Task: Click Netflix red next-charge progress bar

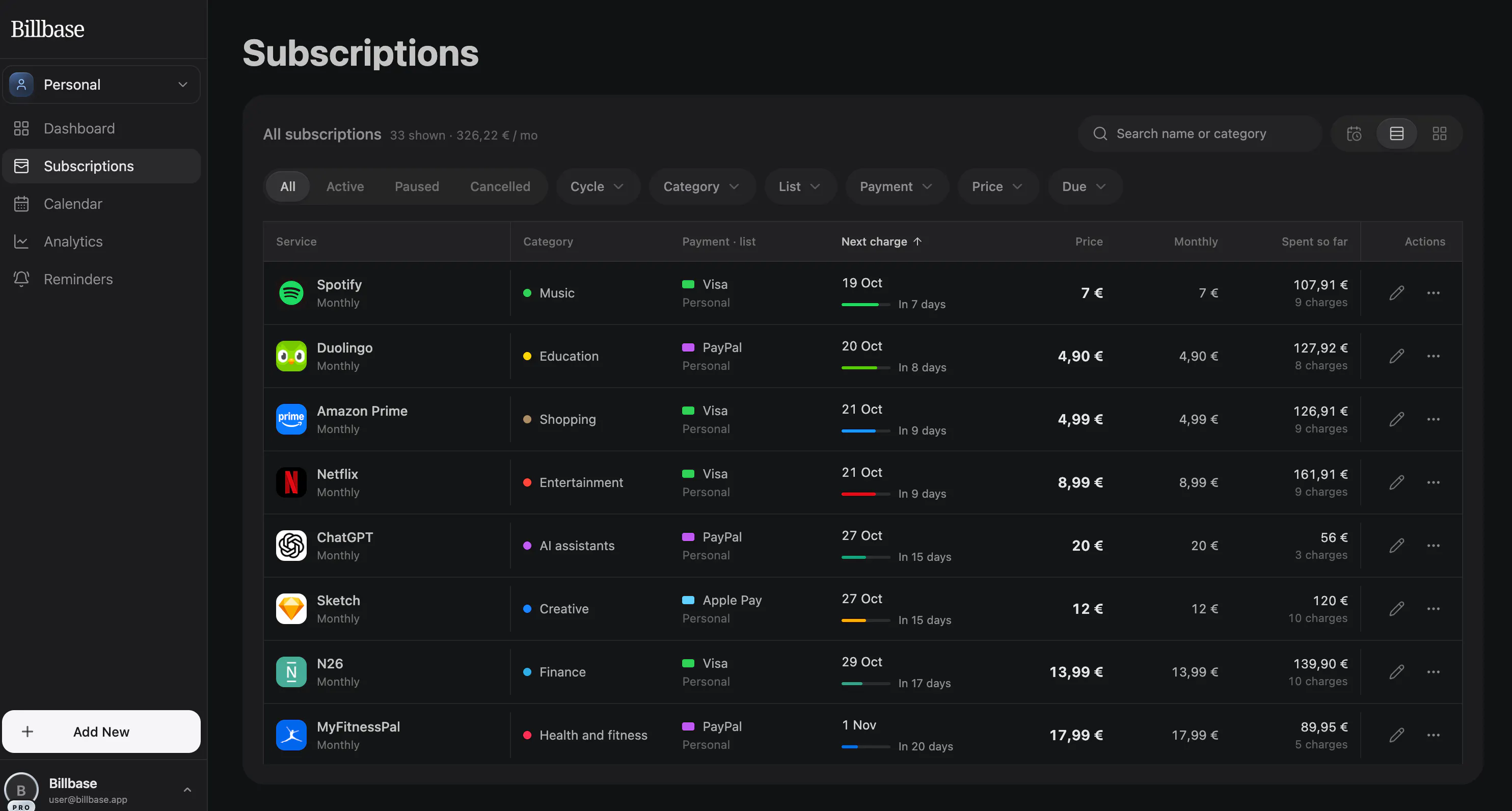Action: pyautogui.click(x=866, y=494)
